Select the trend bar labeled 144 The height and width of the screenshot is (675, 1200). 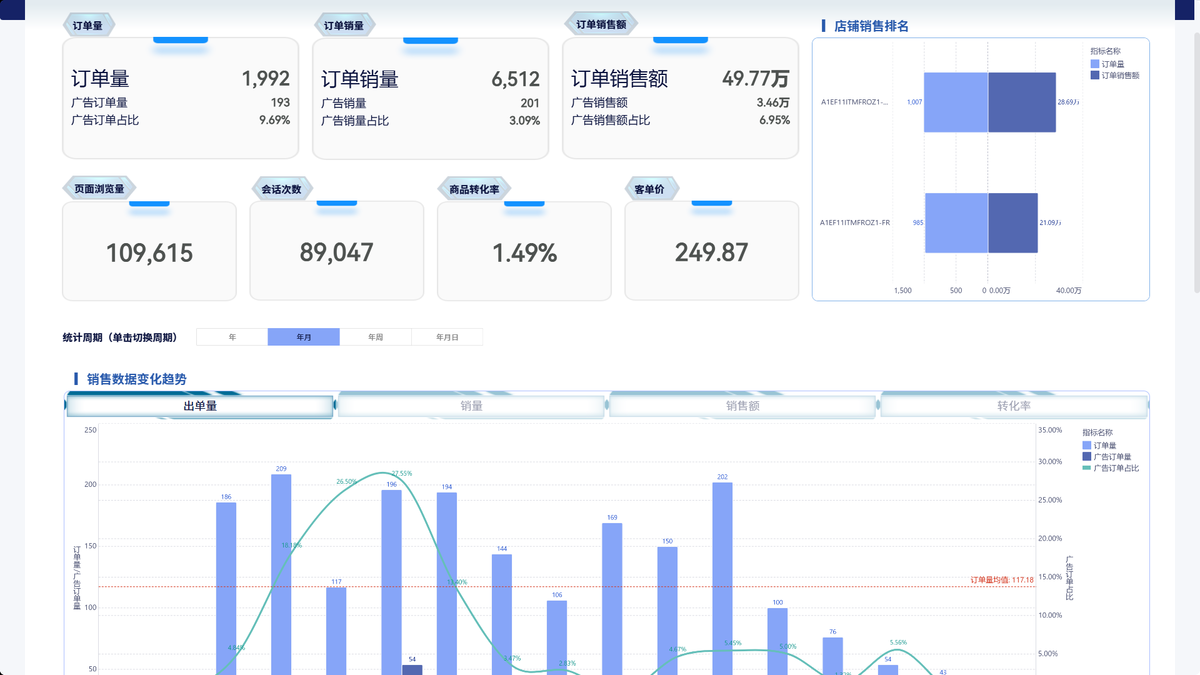502,614
